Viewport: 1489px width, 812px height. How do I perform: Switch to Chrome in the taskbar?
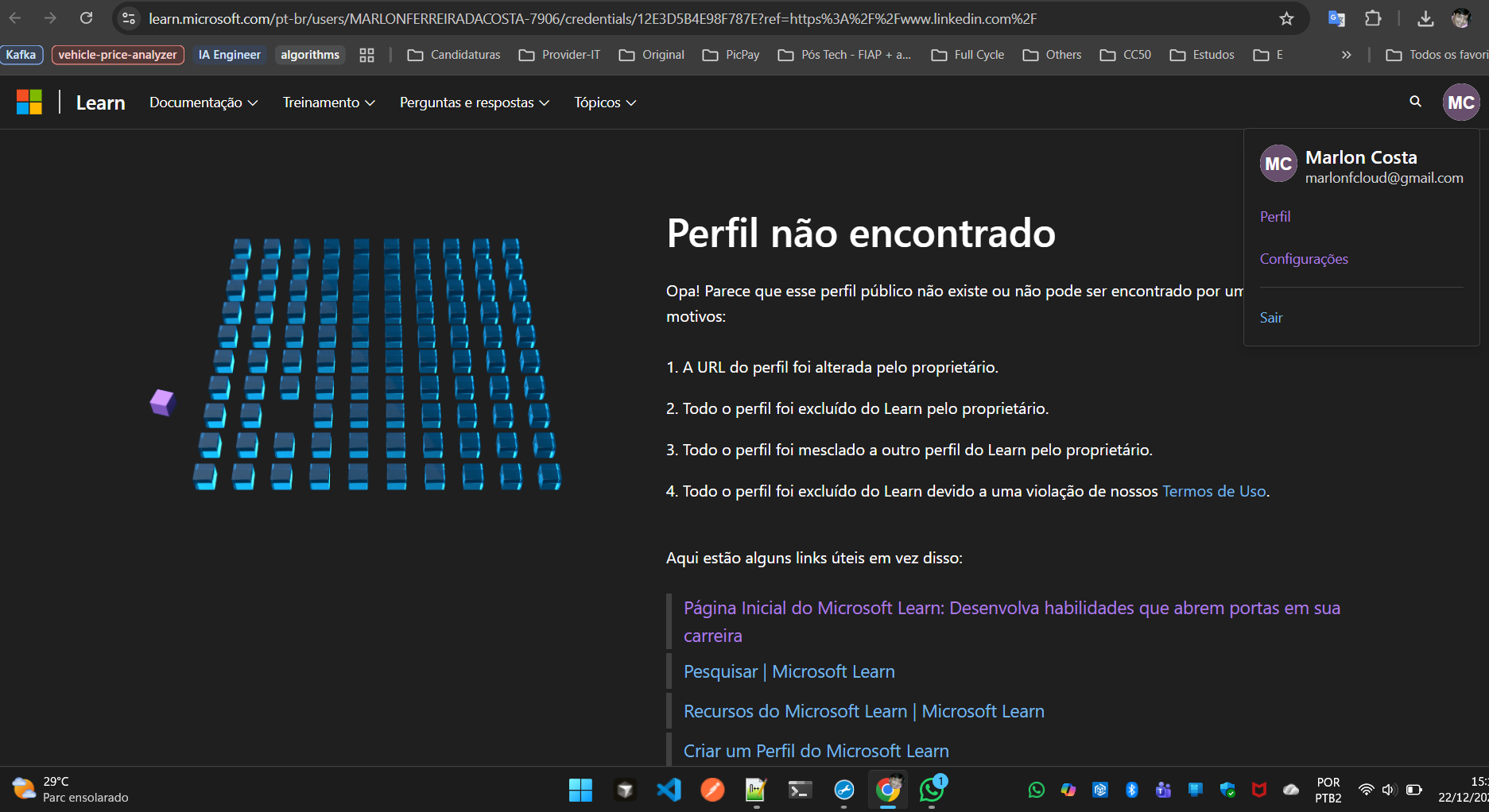(888, 790)
